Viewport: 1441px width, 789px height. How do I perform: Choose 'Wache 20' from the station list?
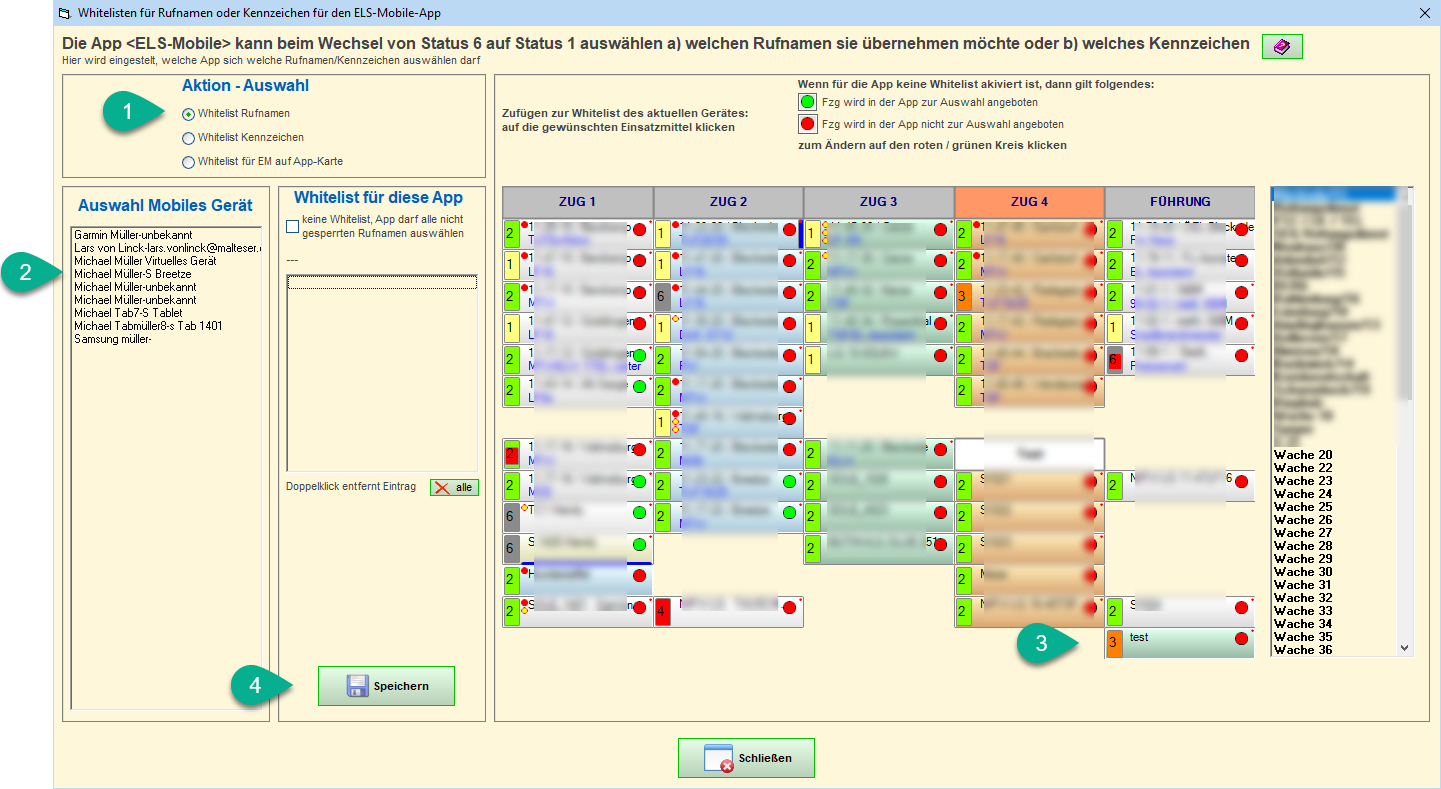[1302, 455]
